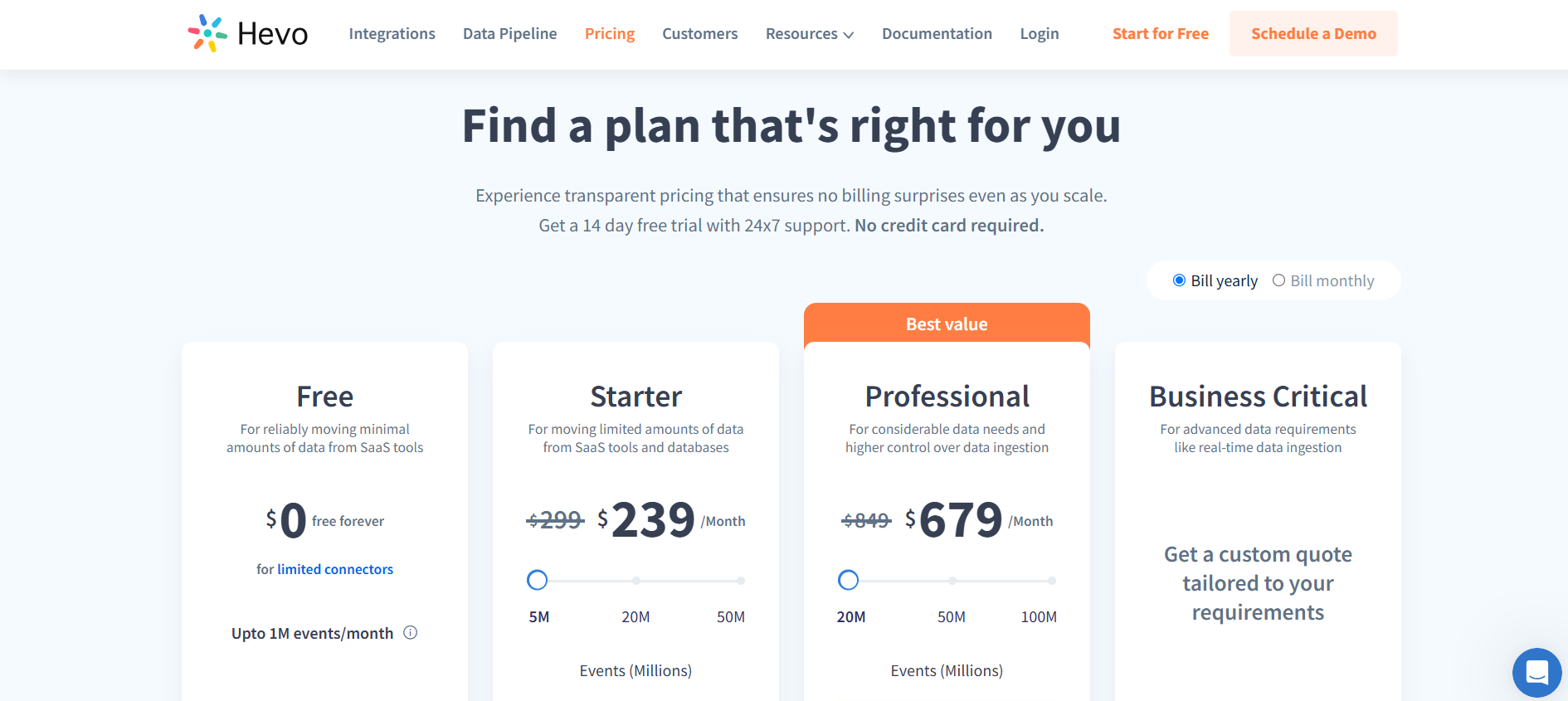The image size is (1568, 701).
Task: Click the Hevo logo
Action: 246,33
